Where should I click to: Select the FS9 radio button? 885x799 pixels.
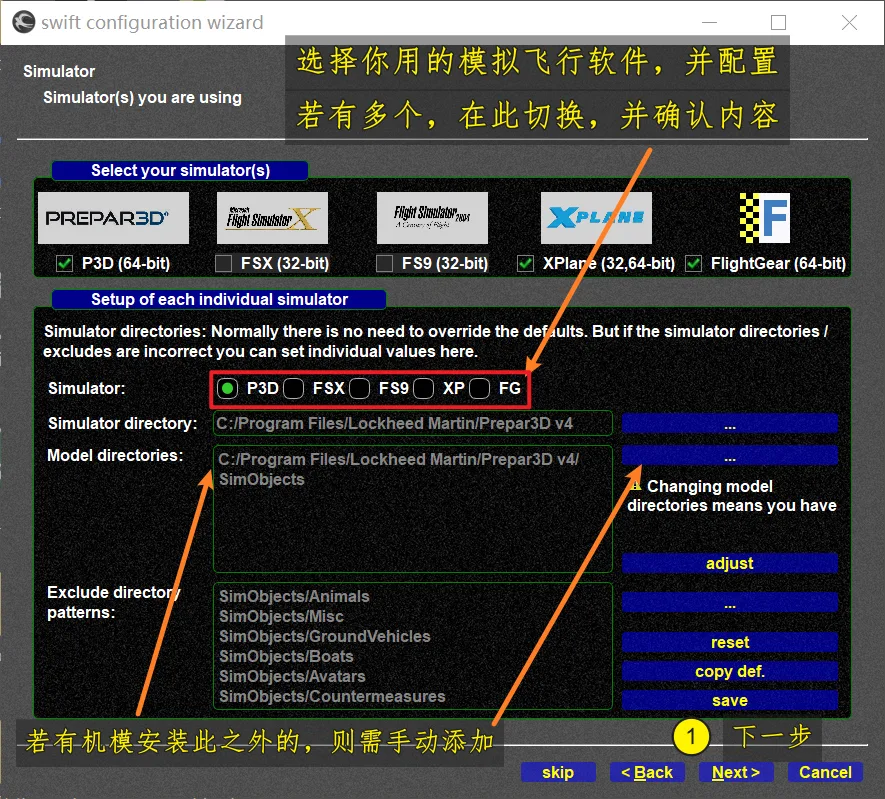pos(360,389)
